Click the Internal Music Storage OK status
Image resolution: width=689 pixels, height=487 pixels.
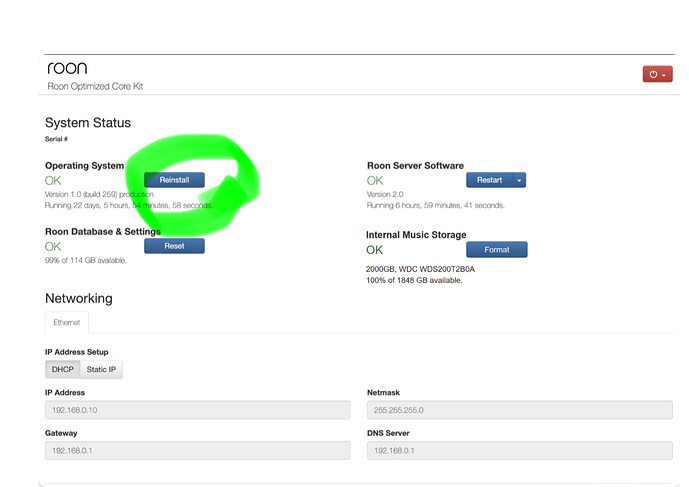pos(374,250)
